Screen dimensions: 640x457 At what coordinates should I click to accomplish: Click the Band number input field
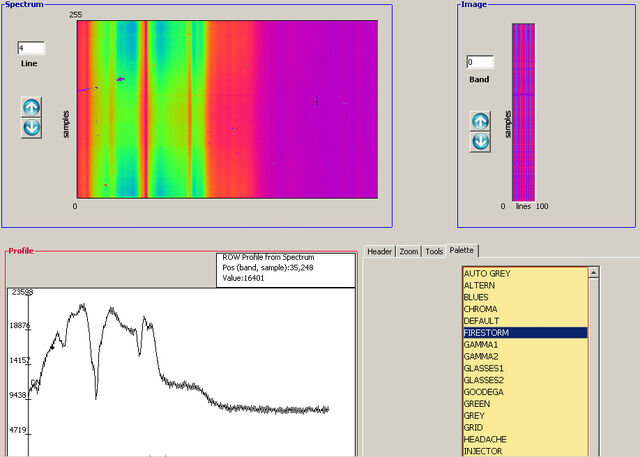(480, 62)
